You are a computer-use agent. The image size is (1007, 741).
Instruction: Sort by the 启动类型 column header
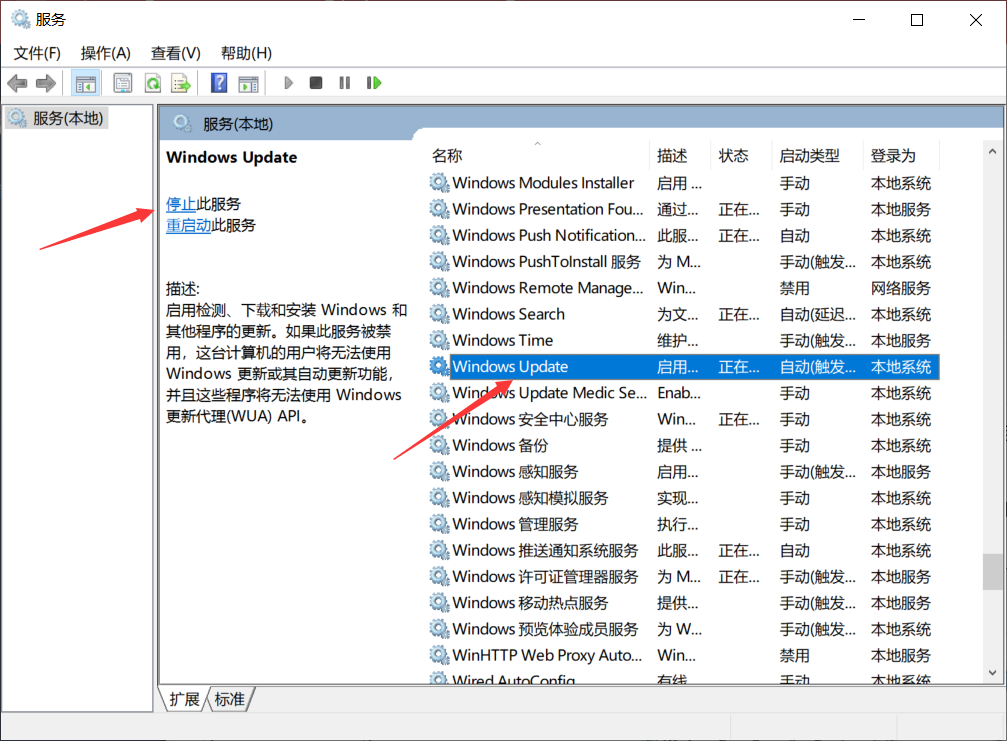(817, 155)
